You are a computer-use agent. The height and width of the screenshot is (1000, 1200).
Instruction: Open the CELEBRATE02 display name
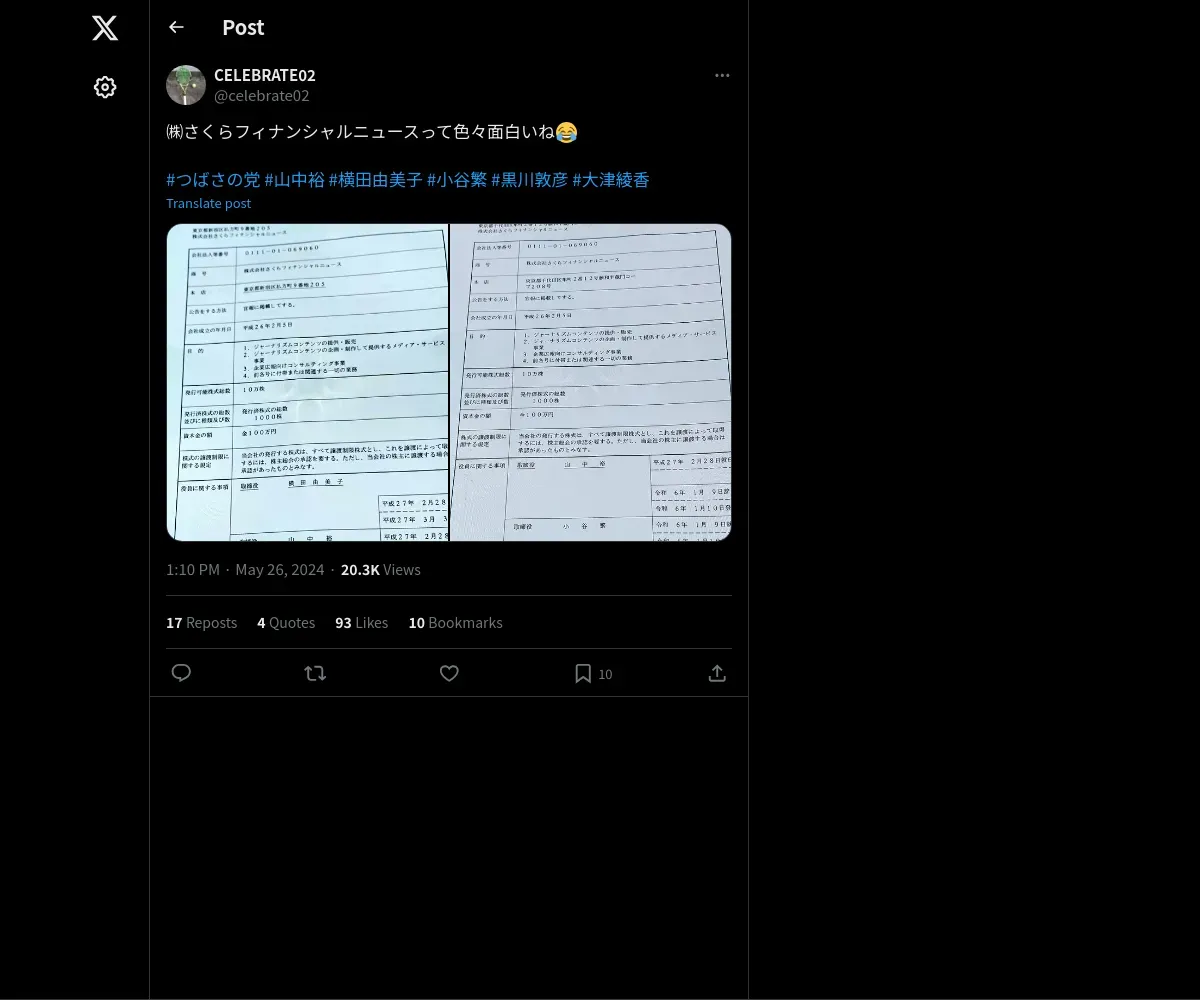coord(265,76)
